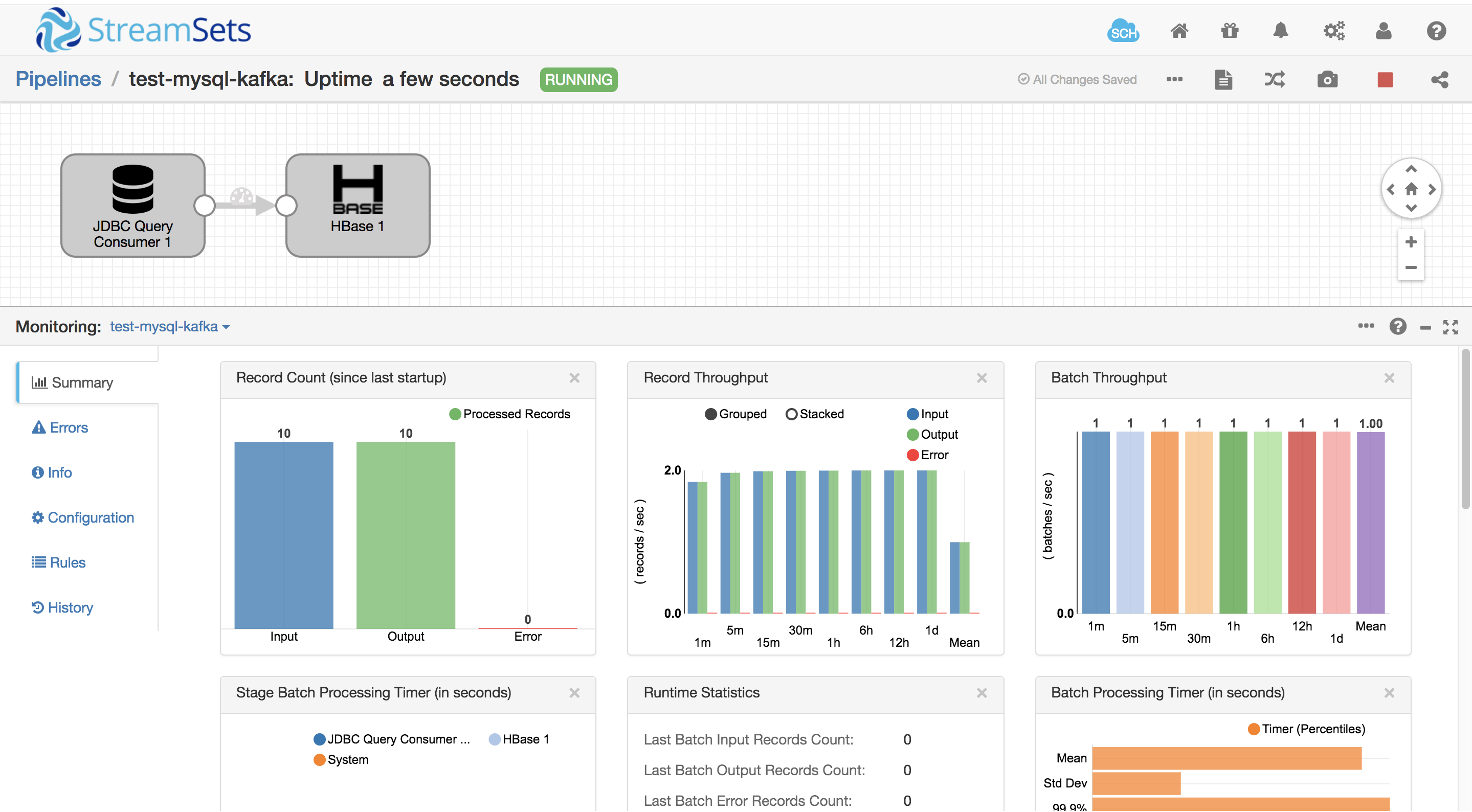Select the Stacked radio option
The image size is (1472, 812).
tap(791, 414)
